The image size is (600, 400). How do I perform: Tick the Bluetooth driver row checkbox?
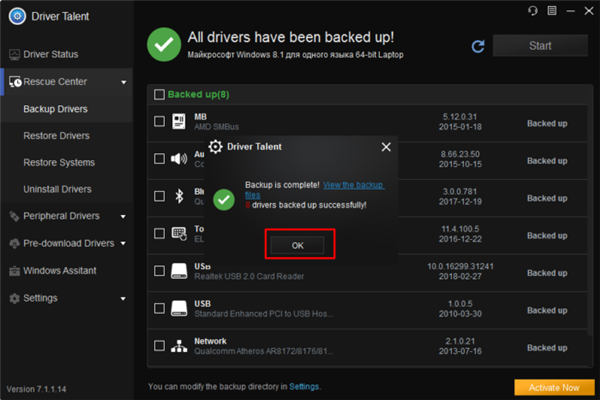[x=159, y=196]
